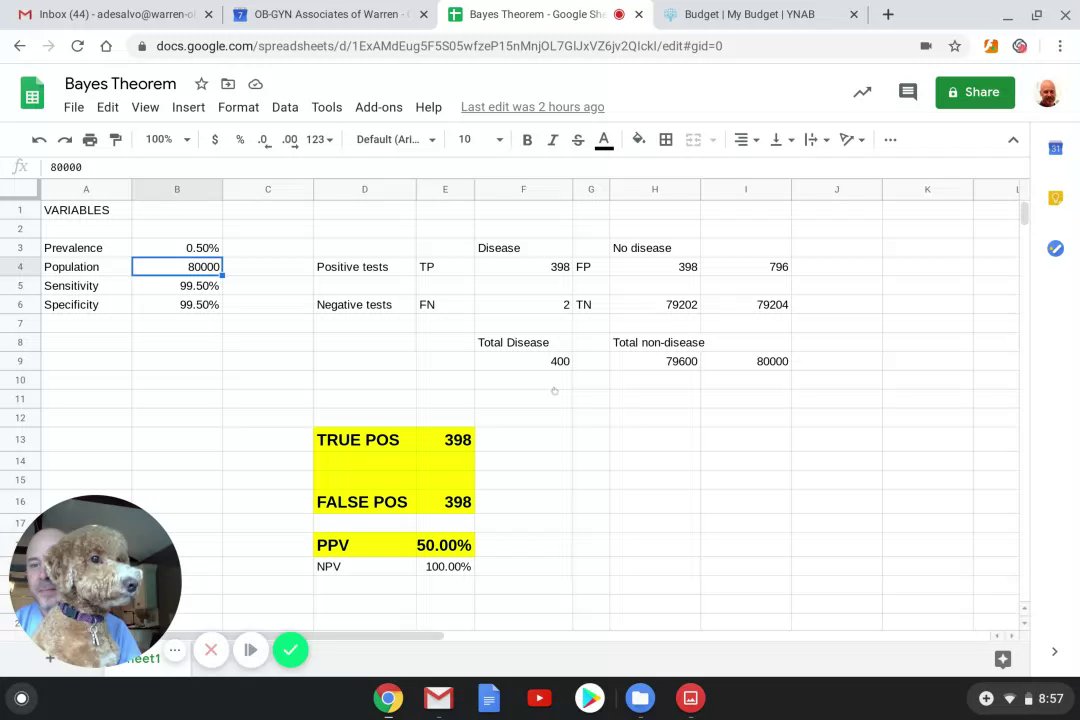The image size is (1080, 720).
Task: Open the Edit menu
Action: coord(107,107)
